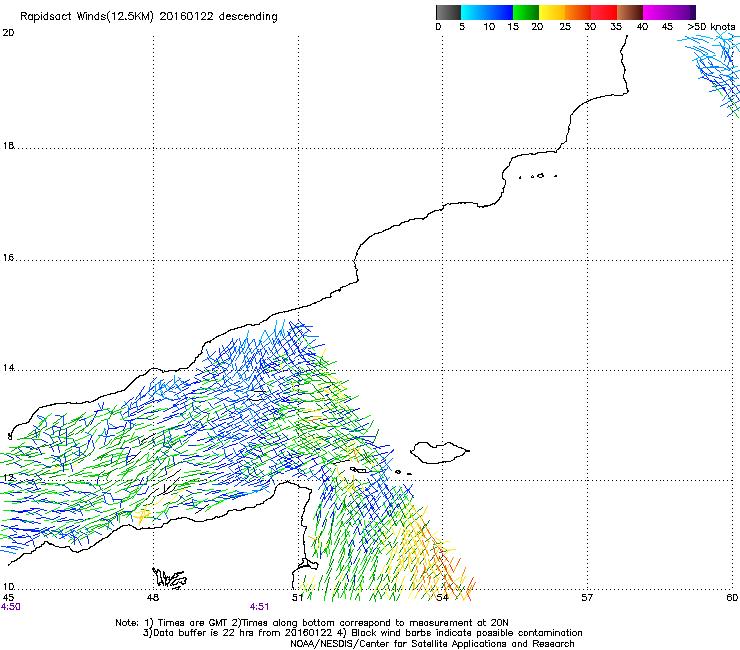The height and width of the screenshot is (650, 740).
Task: Click the legend tick label 10
Action: coord(489,27)
